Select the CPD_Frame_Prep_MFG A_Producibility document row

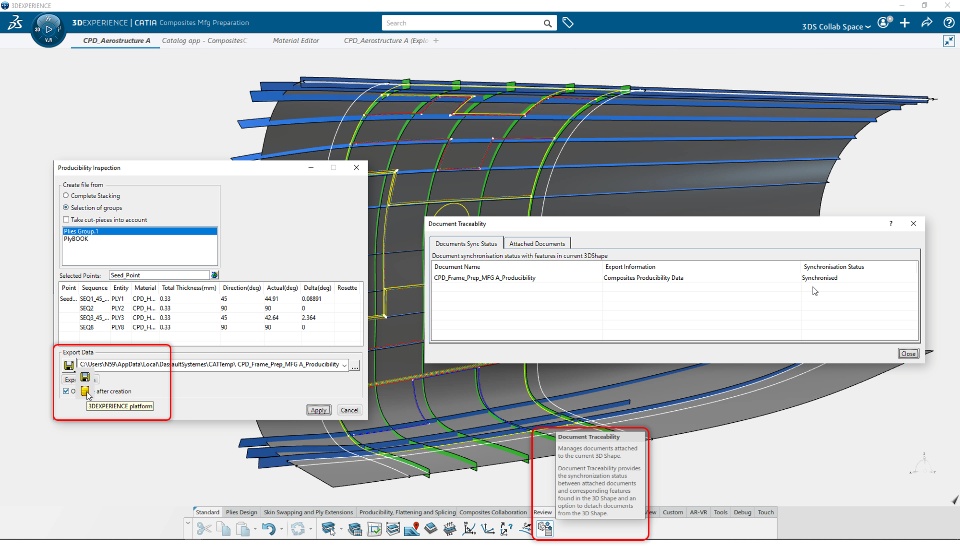675,277
